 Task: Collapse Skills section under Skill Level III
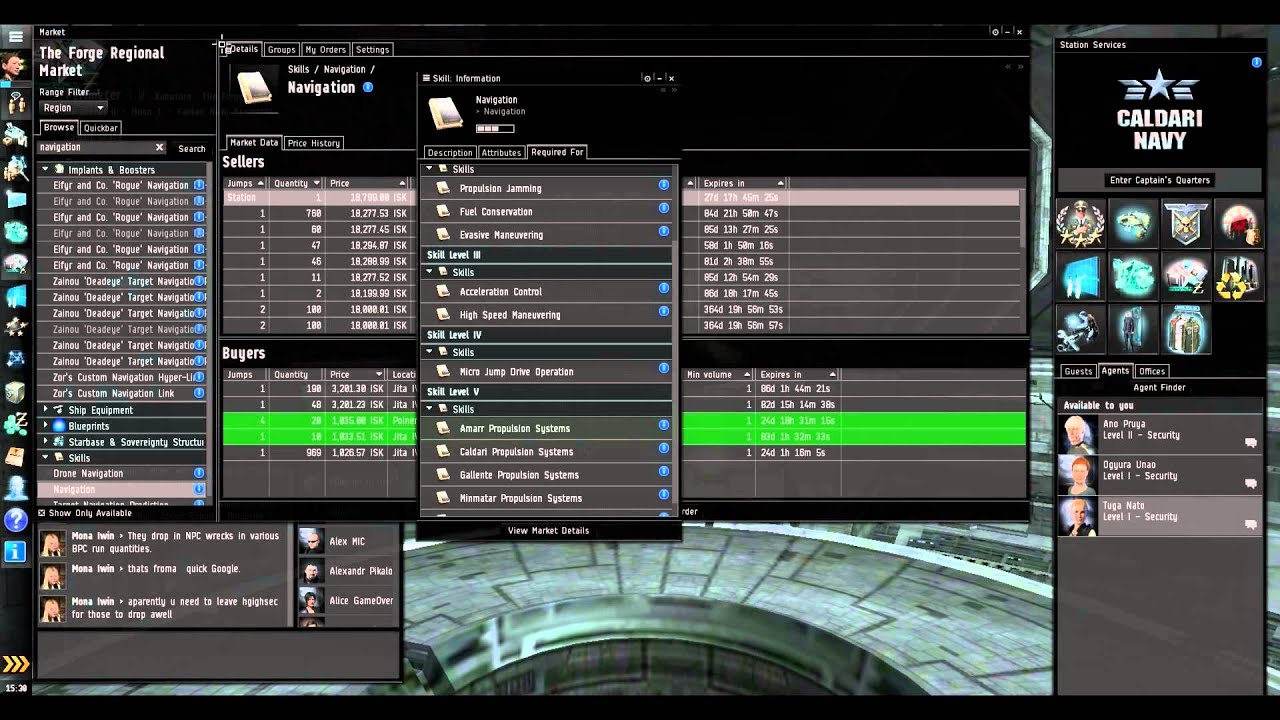coord(431,272)
